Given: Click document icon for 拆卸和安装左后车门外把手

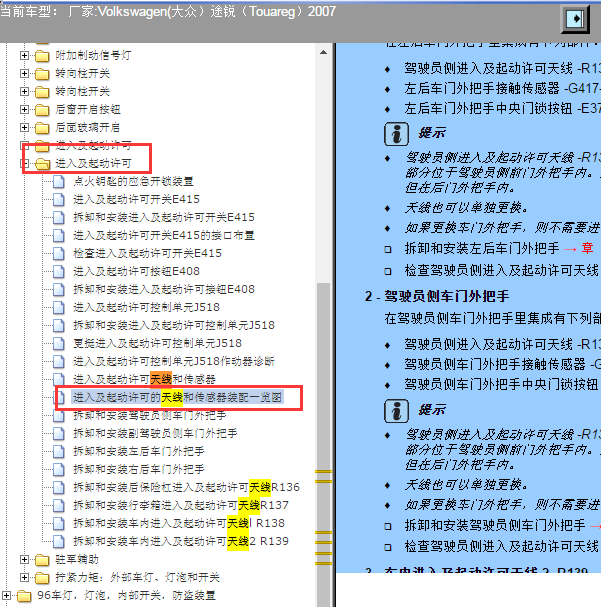Looking at the screenshot, I should tap(58, 452).
